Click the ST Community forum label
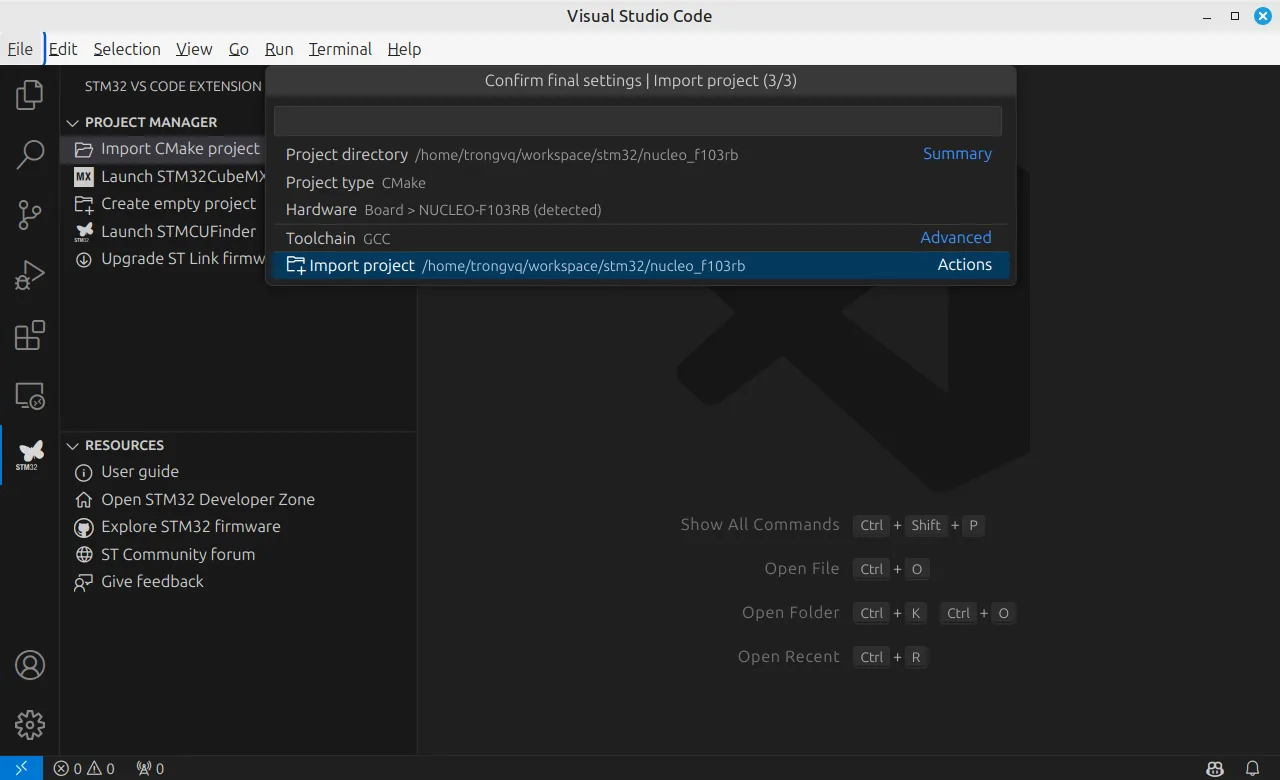Image resolution: width=1280 pixels, height=780 pixels. (178, 554)
